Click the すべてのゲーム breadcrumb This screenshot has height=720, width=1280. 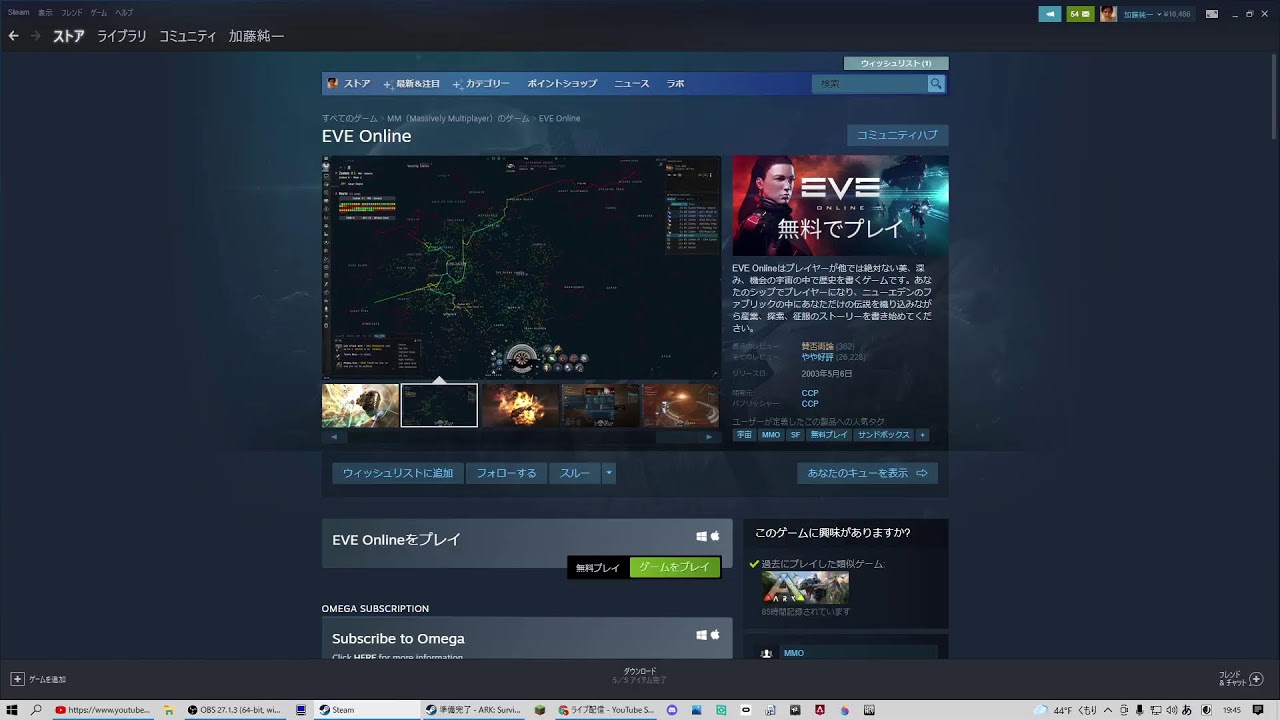[350, 118]
